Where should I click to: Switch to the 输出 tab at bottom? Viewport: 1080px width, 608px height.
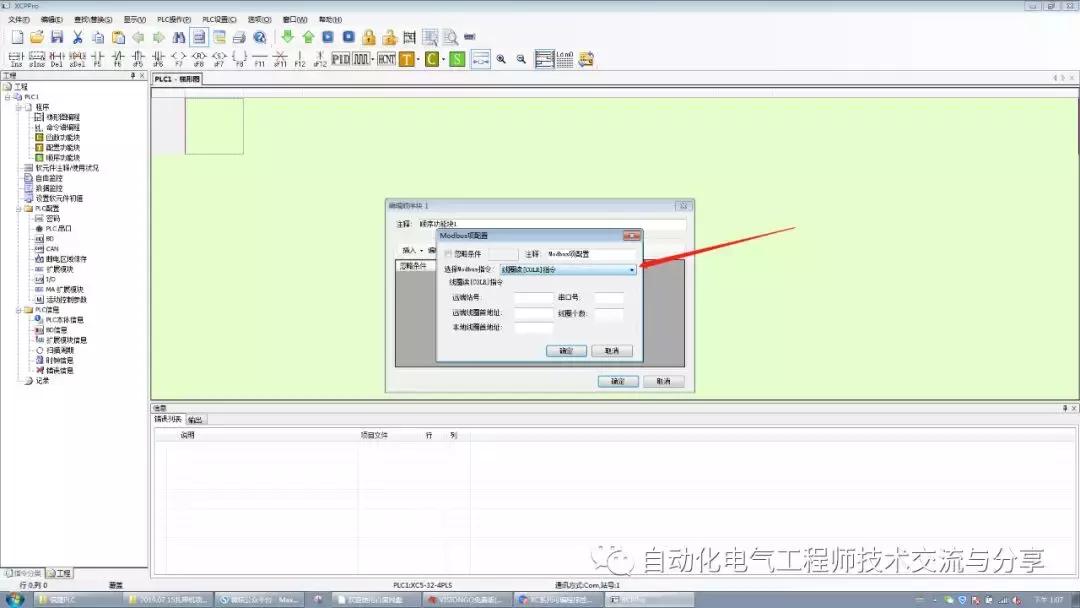pyautogui.click(x=193, y=419)
